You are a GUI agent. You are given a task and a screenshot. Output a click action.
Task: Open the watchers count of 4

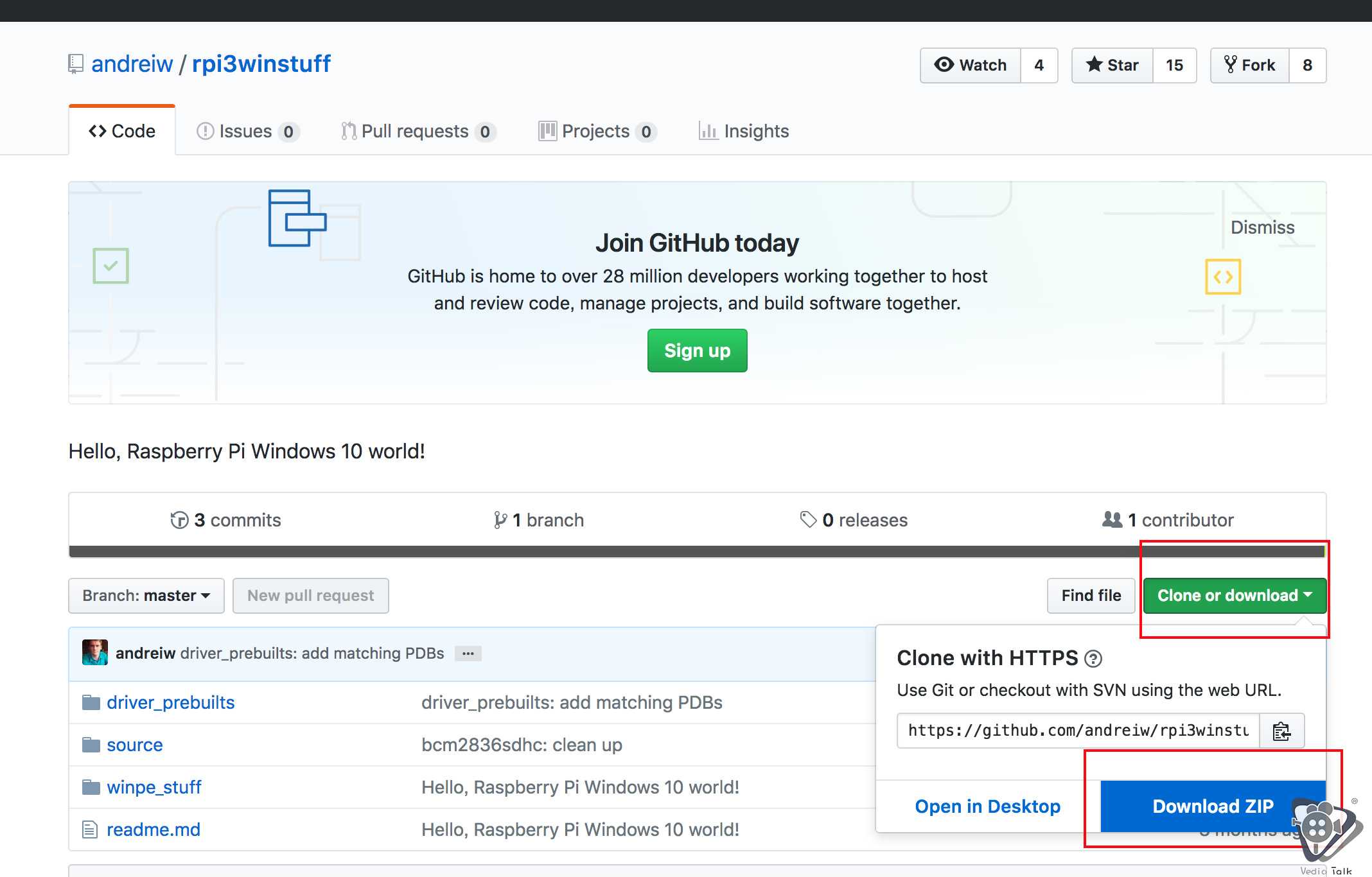[x=1039, y=65]
